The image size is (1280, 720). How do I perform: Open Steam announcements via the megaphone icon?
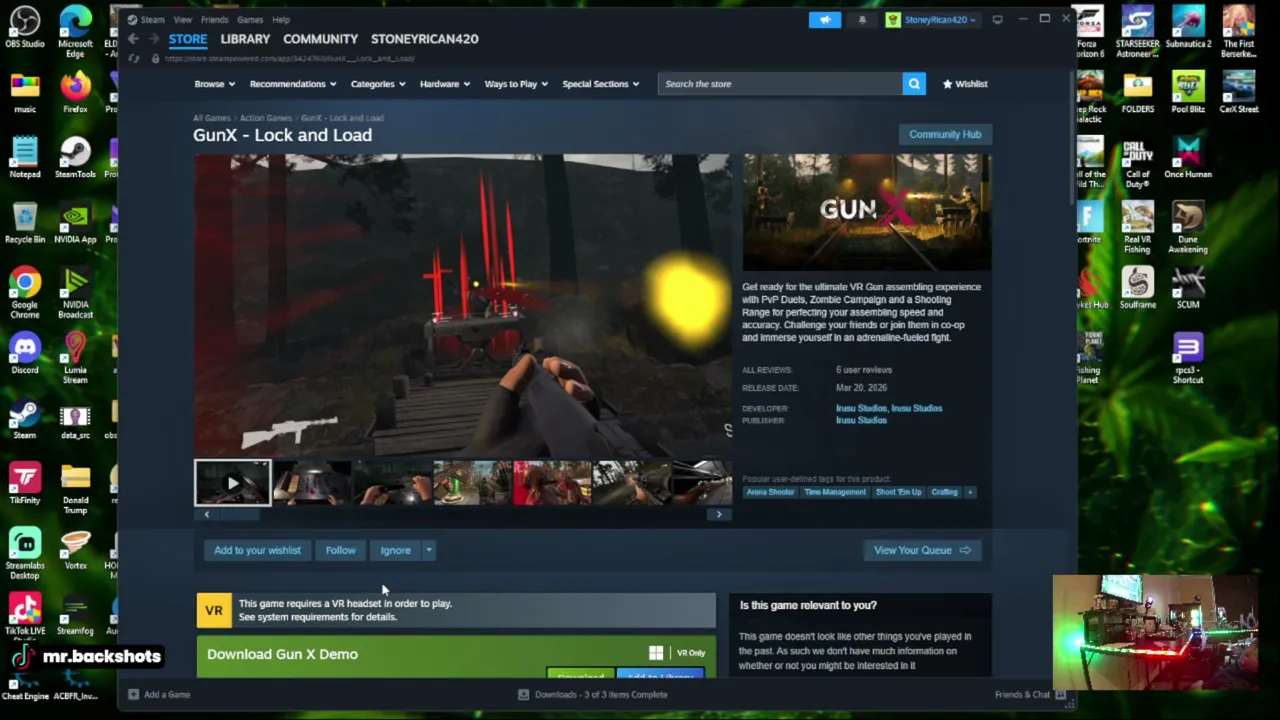(x=825, y=20)
